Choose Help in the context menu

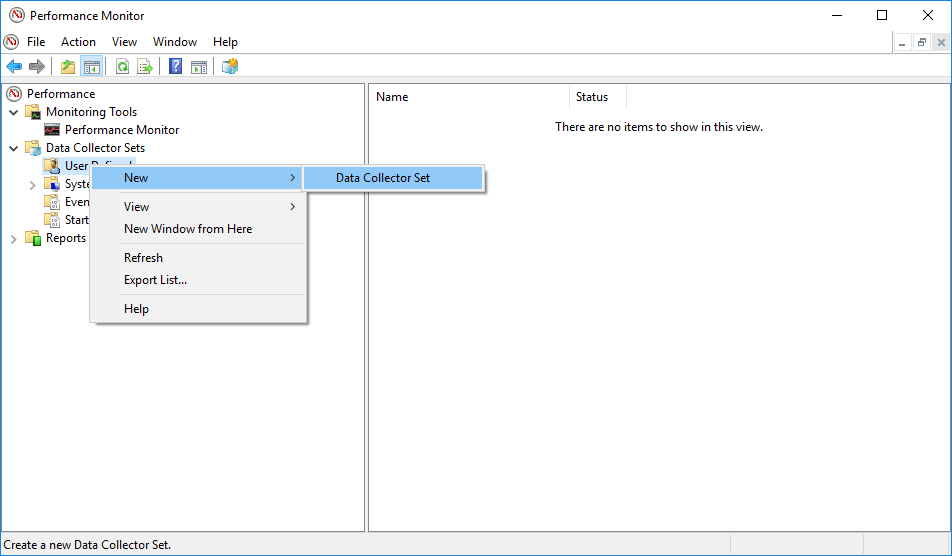(x=198, y=309)
